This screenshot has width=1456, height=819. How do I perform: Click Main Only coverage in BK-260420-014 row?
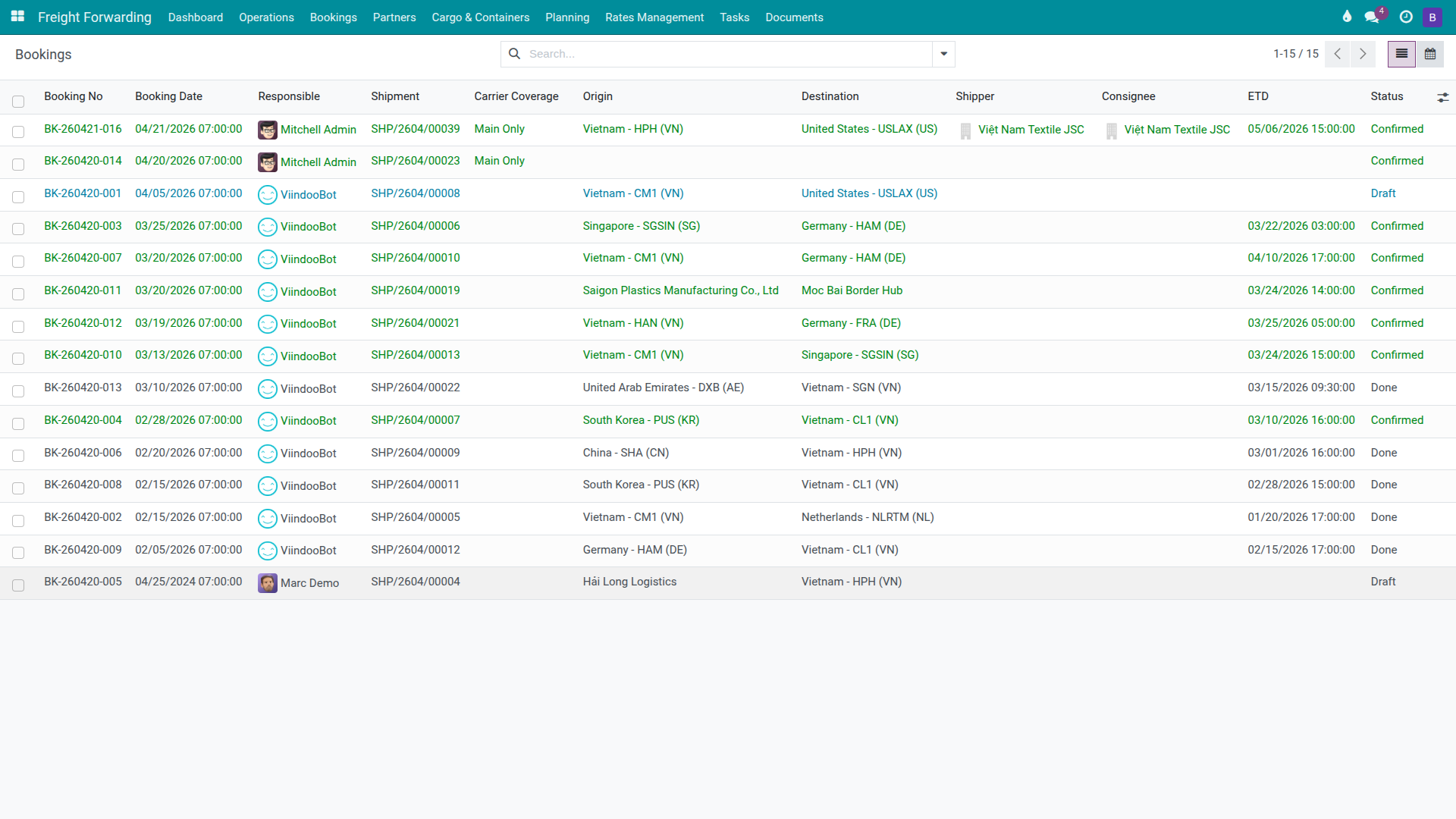[499, 161]
